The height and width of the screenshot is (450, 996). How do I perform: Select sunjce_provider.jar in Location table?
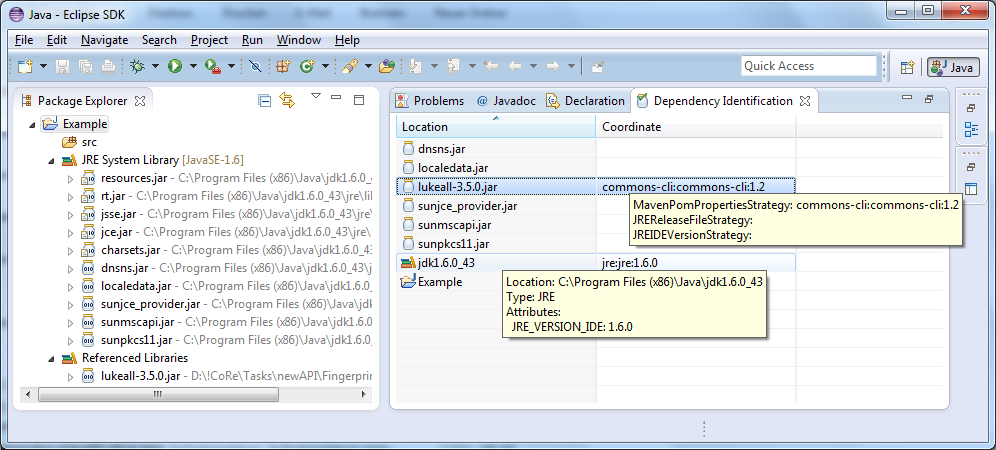495,206
